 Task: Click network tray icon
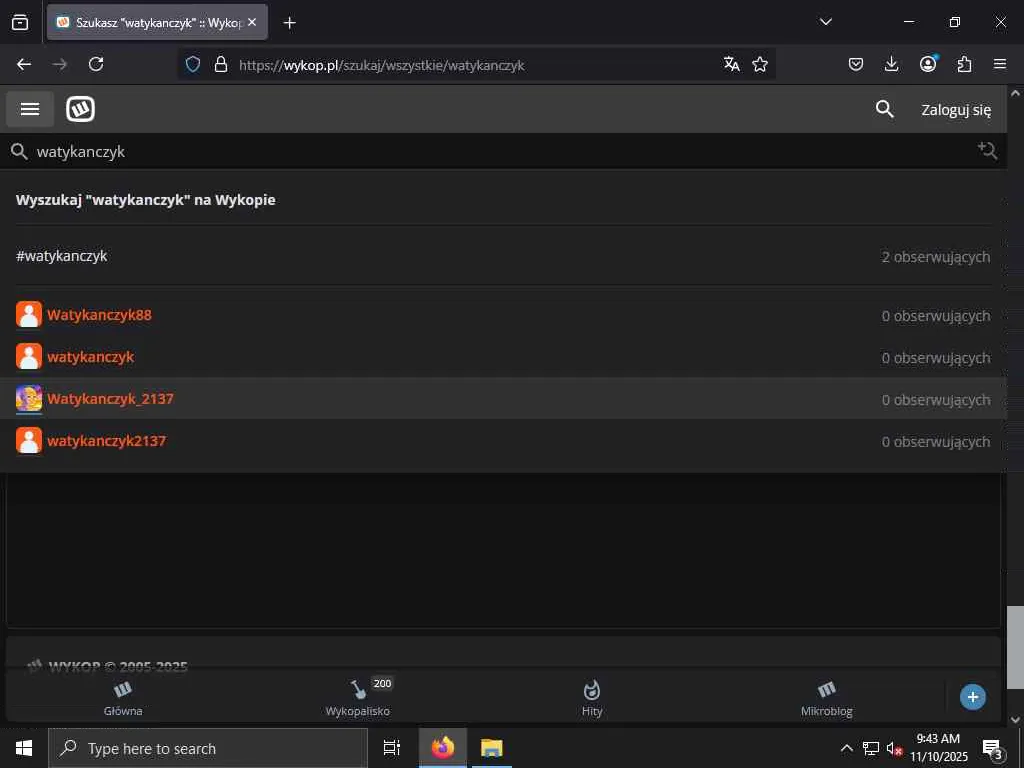[871, 748]
